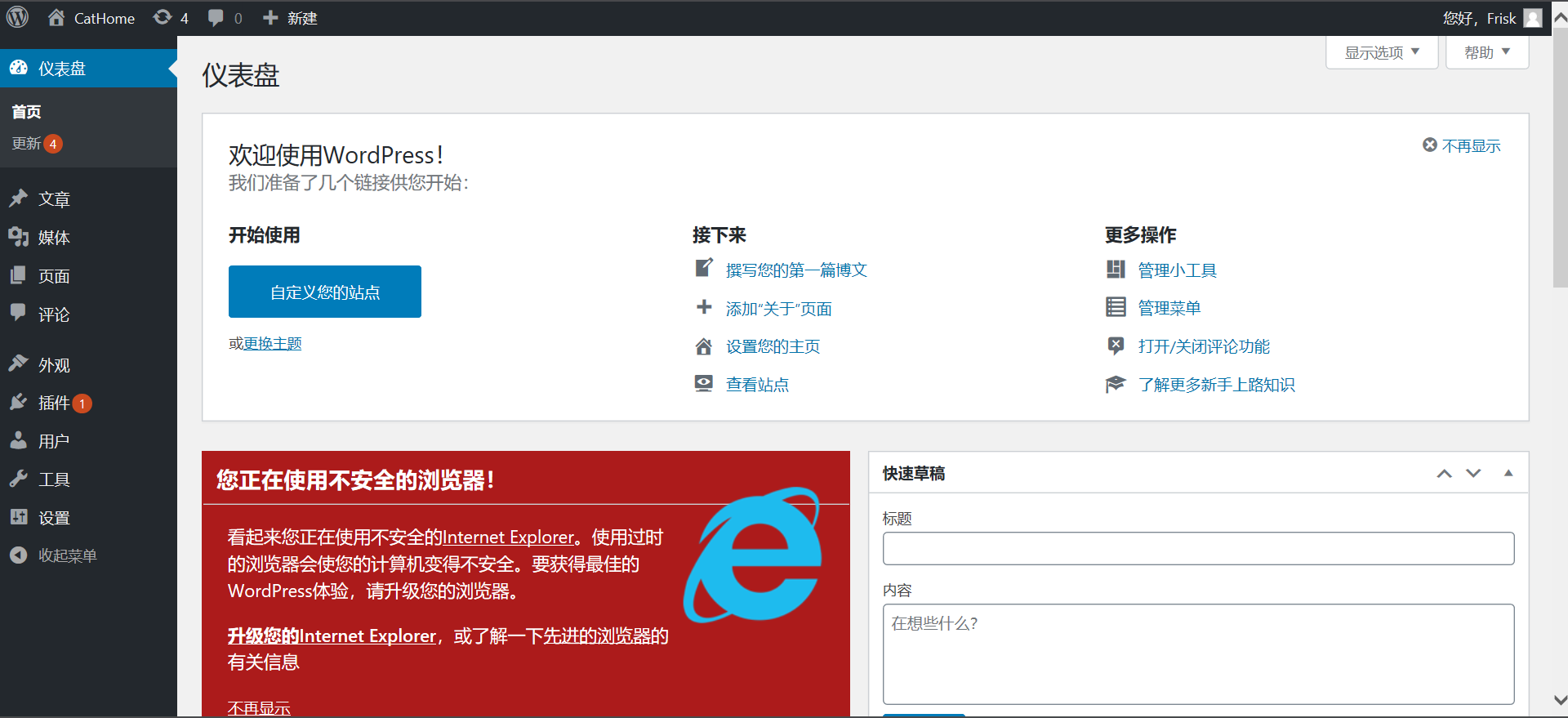1568x718 pixels.
Task: Click the list icon beside 管理菜单
Action: click(1116, 307)
